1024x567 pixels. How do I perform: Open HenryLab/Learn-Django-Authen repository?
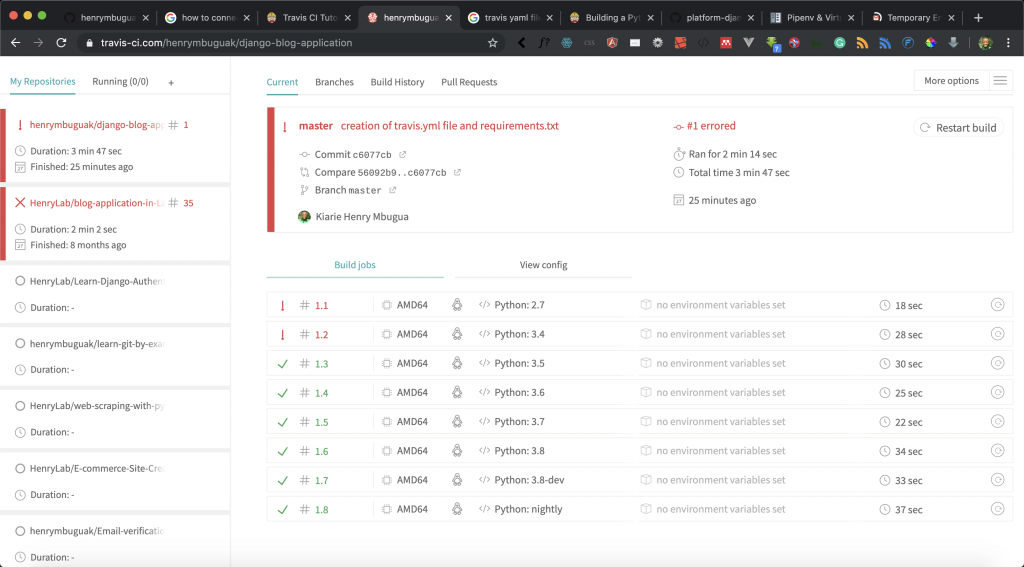coord(96,282)
